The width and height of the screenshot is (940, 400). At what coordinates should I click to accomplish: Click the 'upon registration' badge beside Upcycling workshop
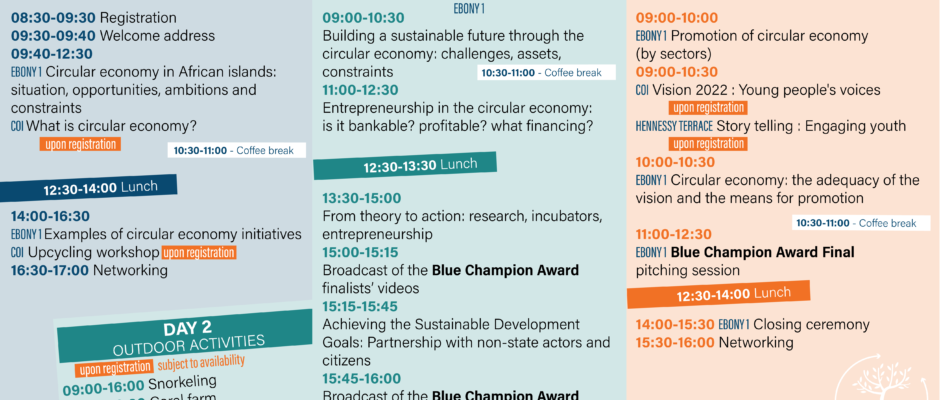pos(199,253)
